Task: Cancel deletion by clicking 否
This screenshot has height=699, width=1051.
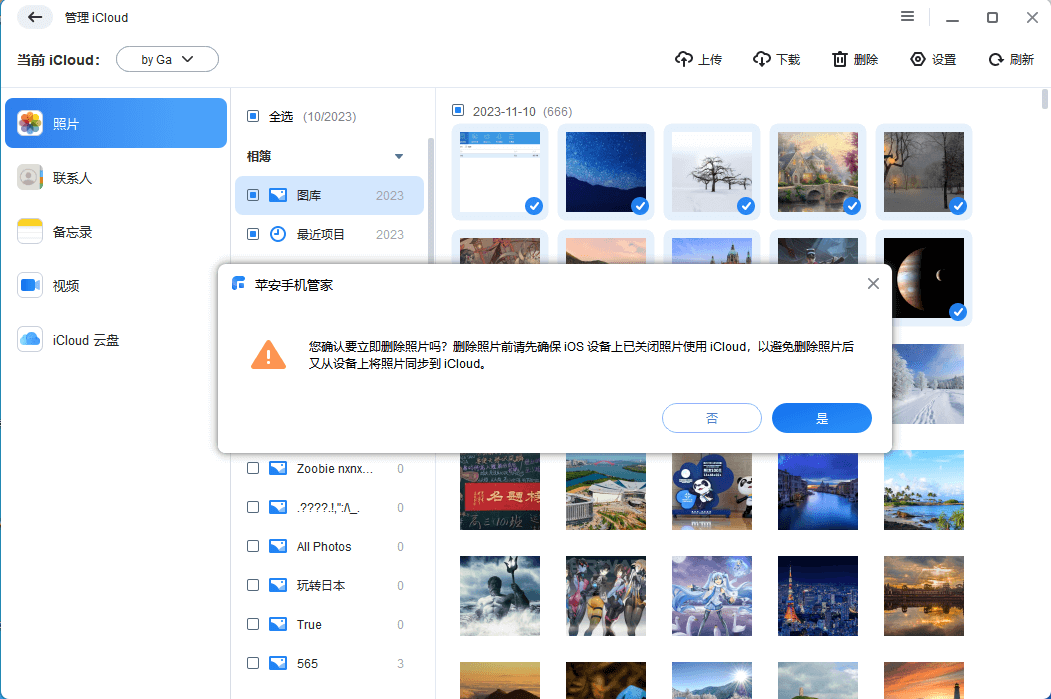Action: tap(711, 418)
